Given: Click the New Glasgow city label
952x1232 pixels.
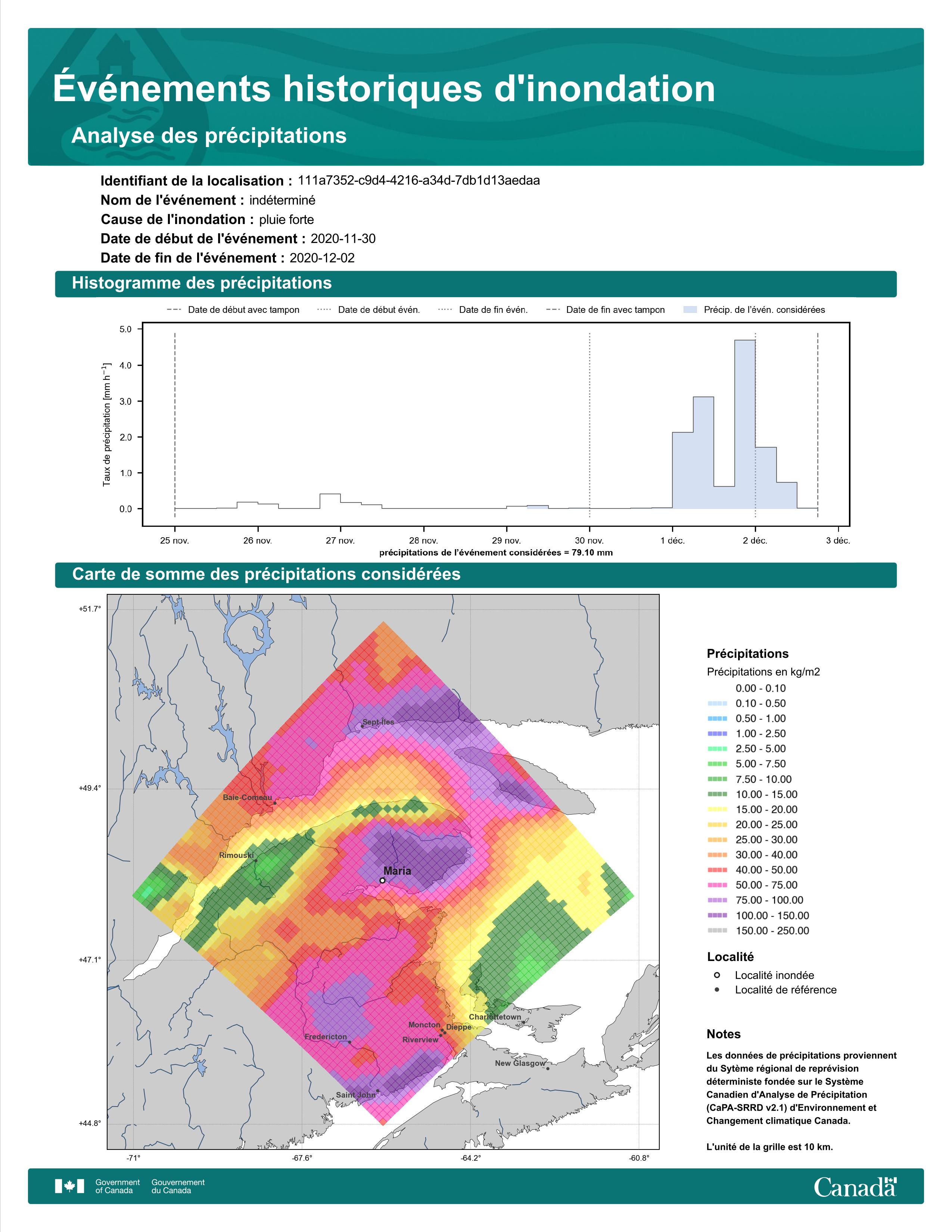Looking at the screenshot, I should point(520,1063).
